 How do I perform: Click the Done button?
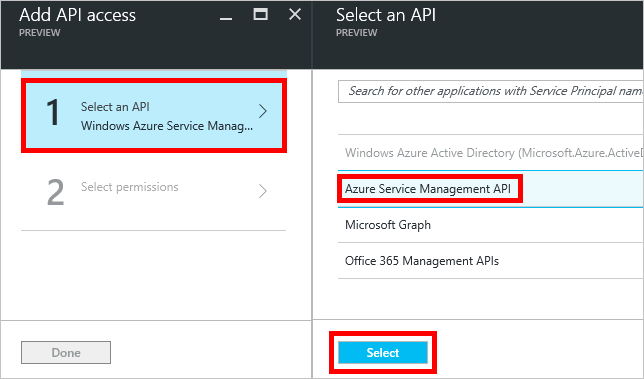point(66,352)
